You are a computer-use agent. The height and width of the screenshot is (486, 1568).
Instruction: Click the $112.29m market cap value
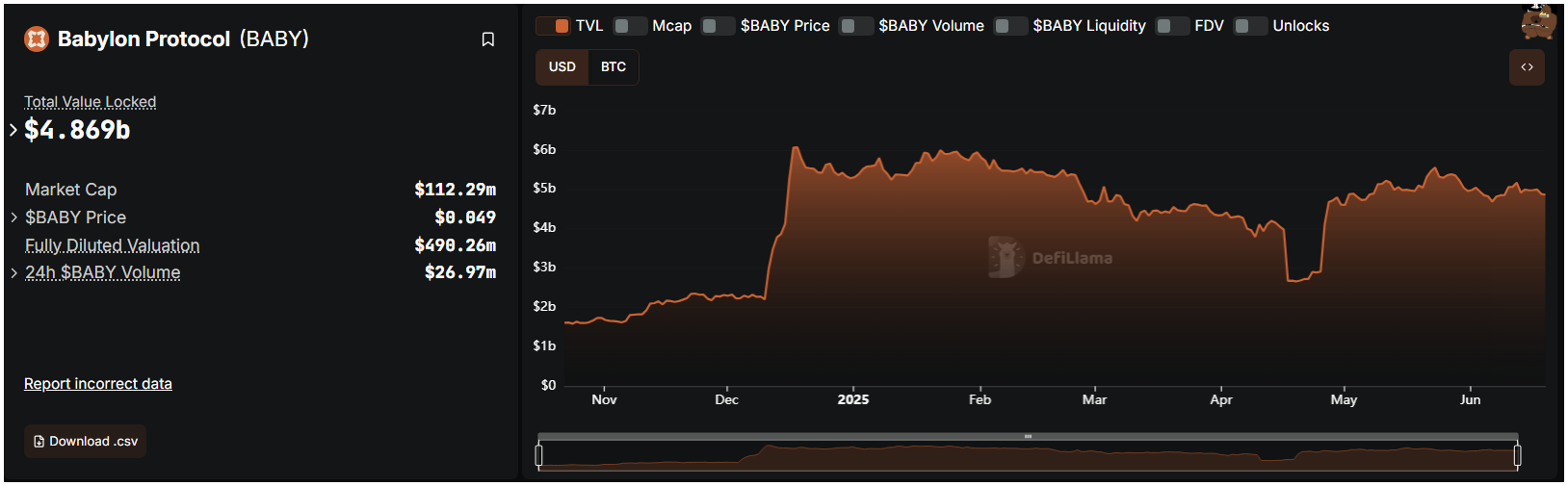click(x=456, y=190)
